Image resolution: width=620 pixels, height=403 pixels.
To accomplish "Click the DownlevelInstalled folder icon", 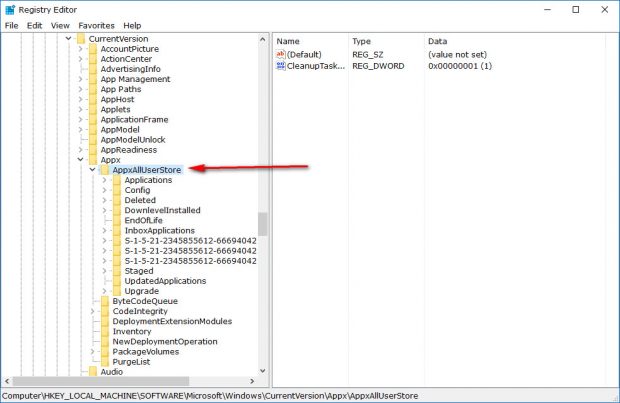I will pyautogui.click(x=117, y=210).
